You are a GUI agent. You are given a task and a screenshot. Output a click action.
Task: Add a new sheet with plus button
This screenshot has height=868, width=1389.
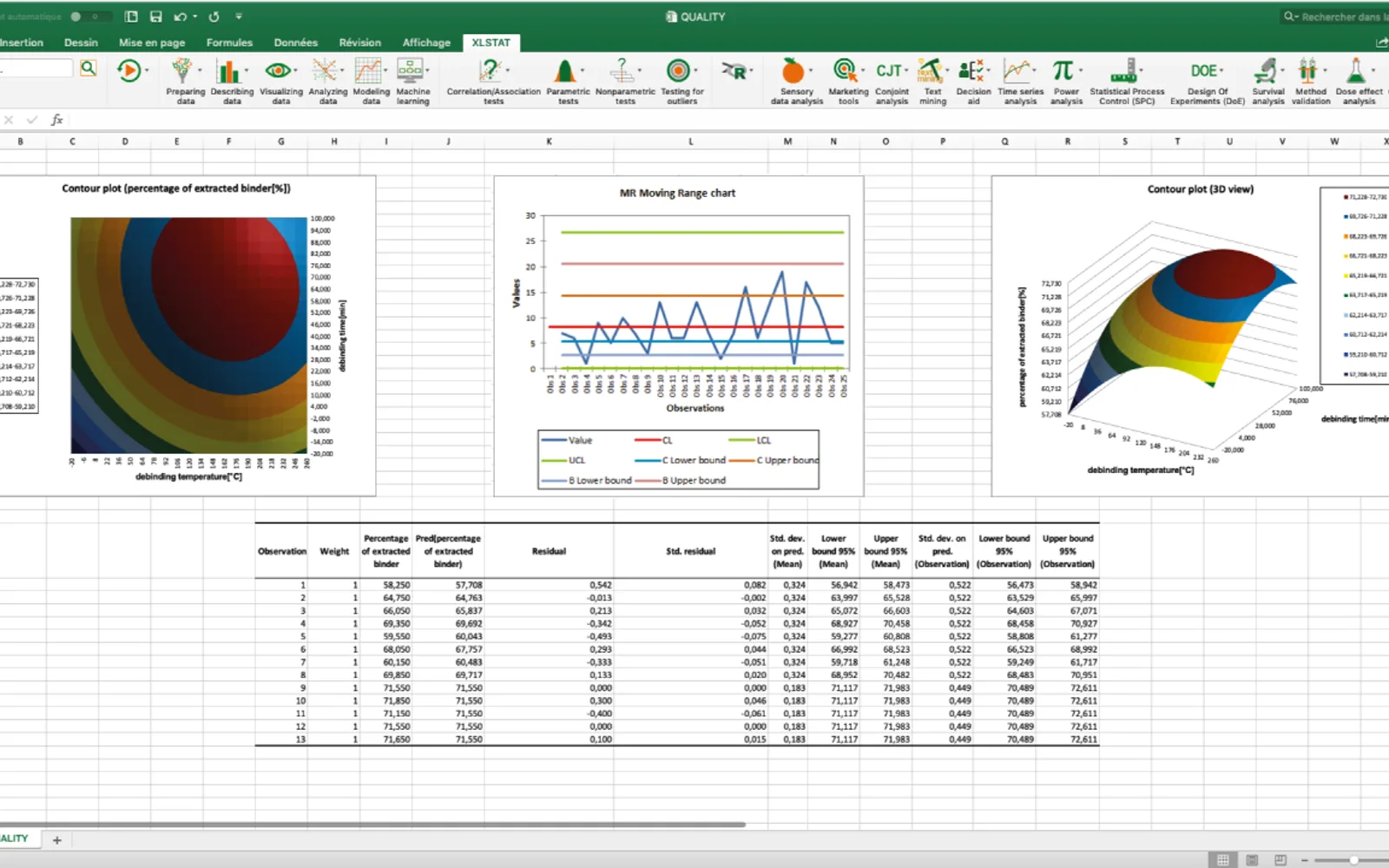56,839
